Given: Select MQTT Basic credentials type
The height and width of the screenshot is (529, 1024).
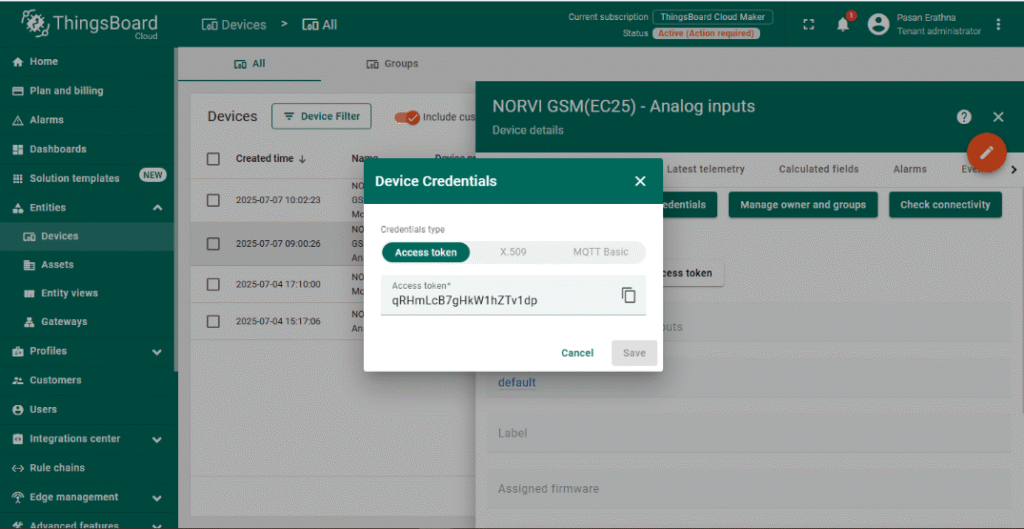Looking at the screenshot, I should (x=600, y=252).
